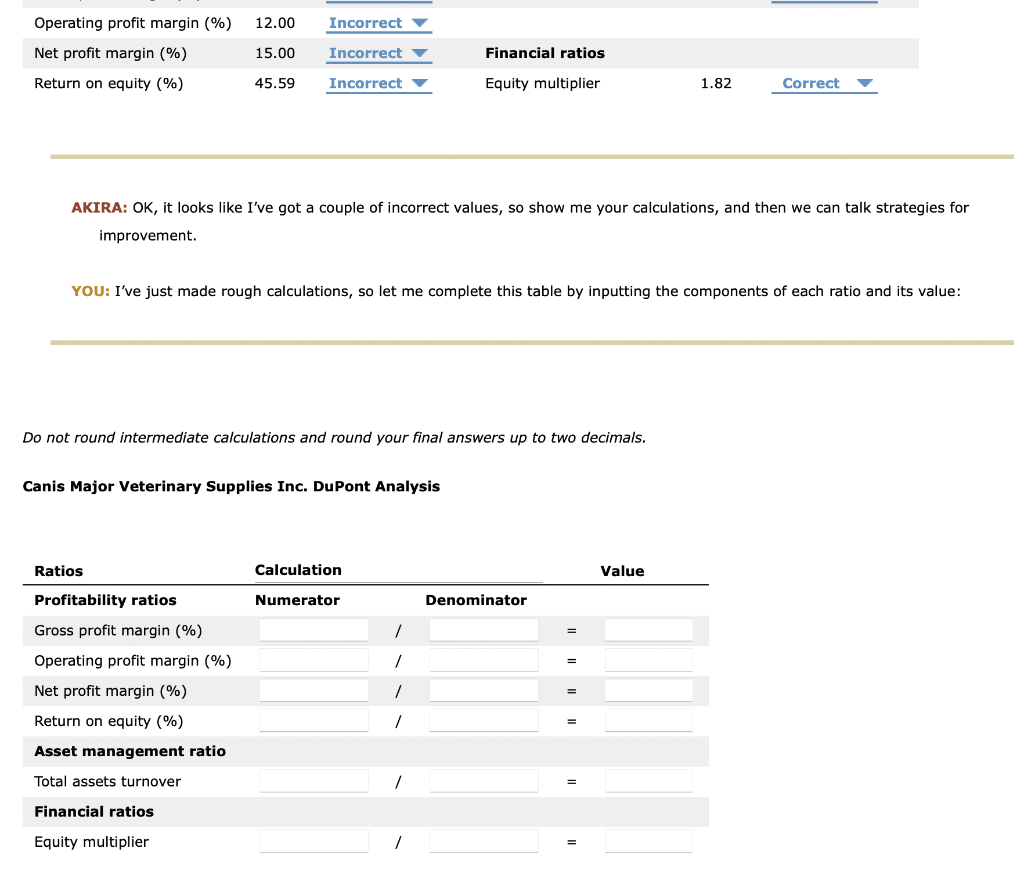1024x877 pixels.
Task: Click the Equity multiplier value field
Action: (648, 841)
